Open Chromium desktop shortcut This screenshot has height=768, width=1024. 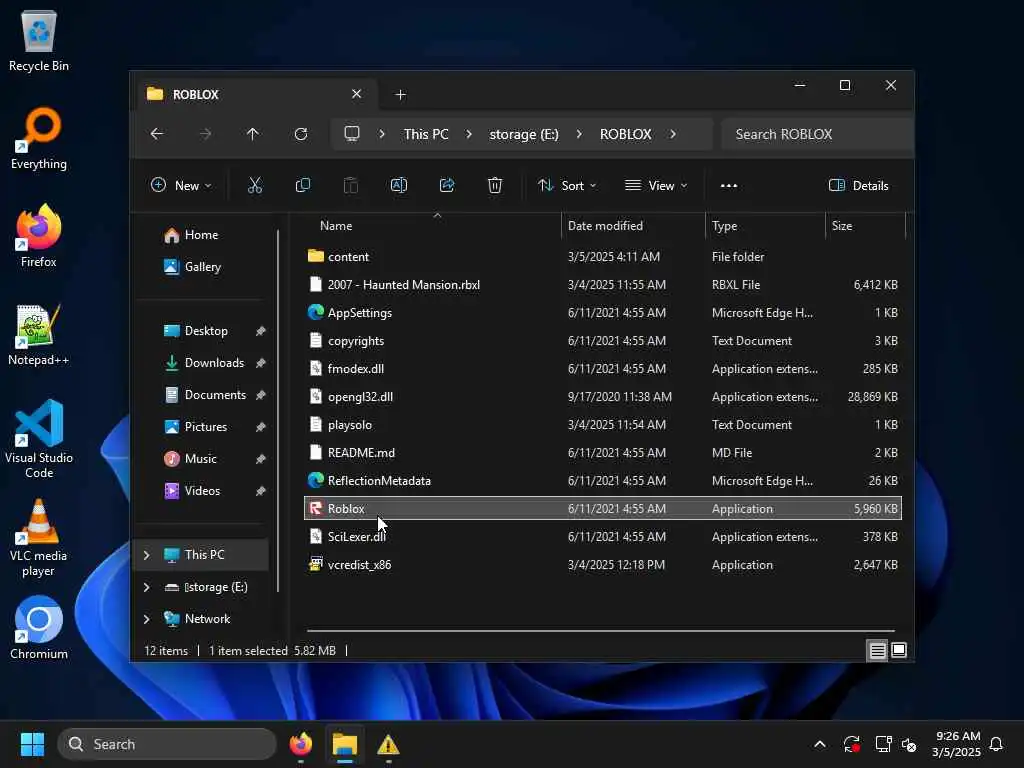[39, 628]
